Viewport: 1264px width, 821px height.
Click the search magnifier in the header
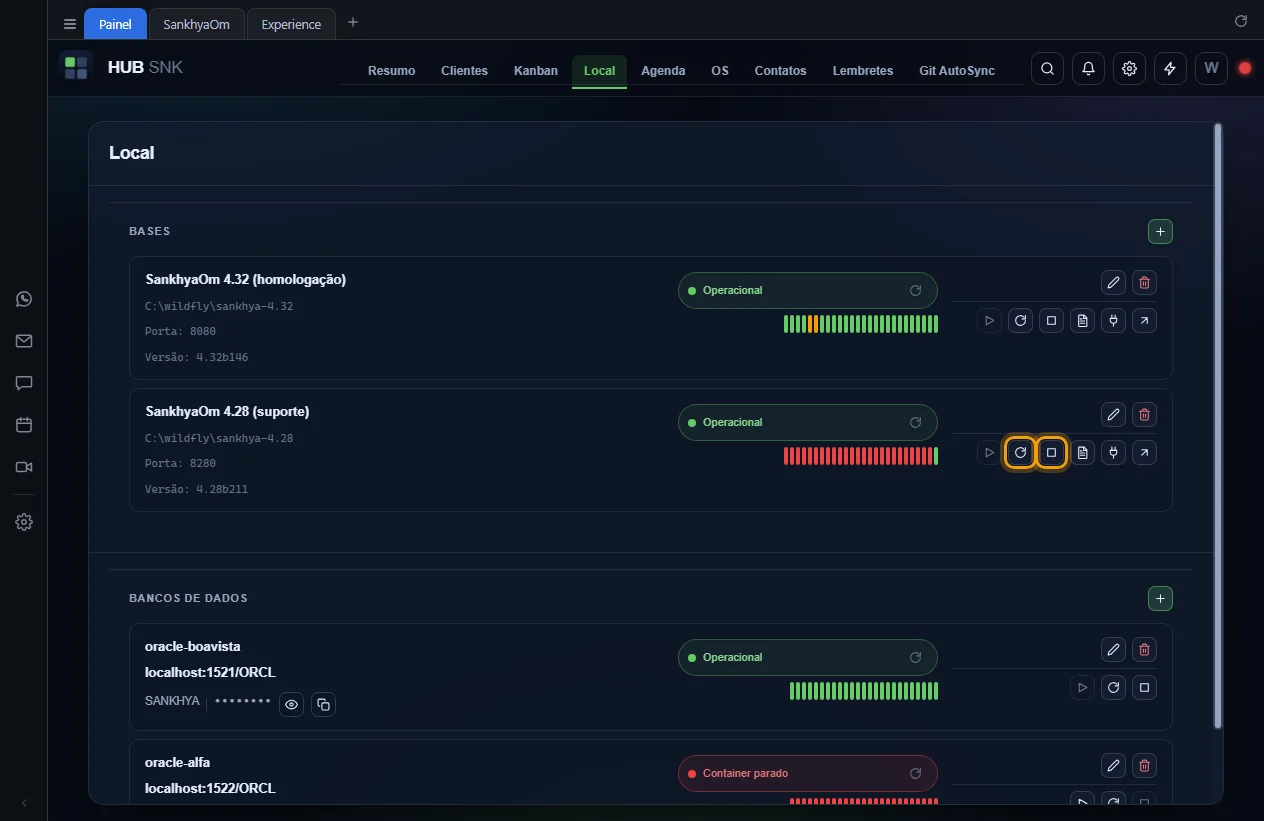click(x=1047, y=69)
